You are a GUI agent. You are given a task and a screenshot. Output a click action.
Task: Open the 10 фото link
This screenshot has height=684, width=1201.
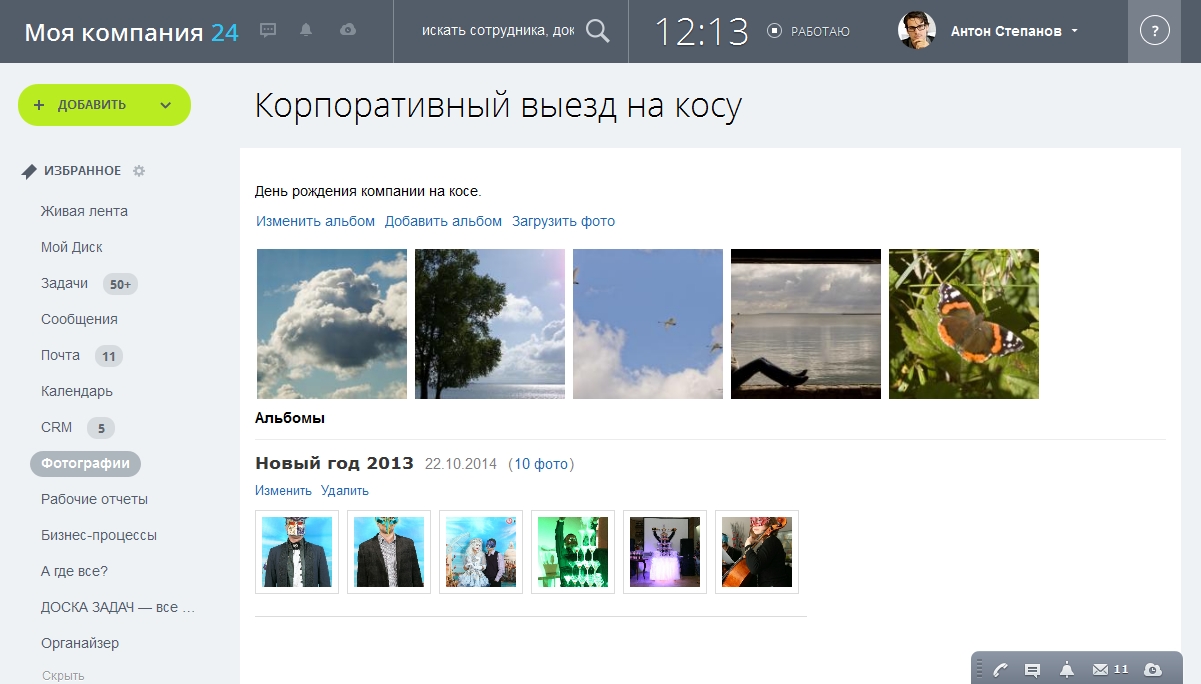[541, 464]
